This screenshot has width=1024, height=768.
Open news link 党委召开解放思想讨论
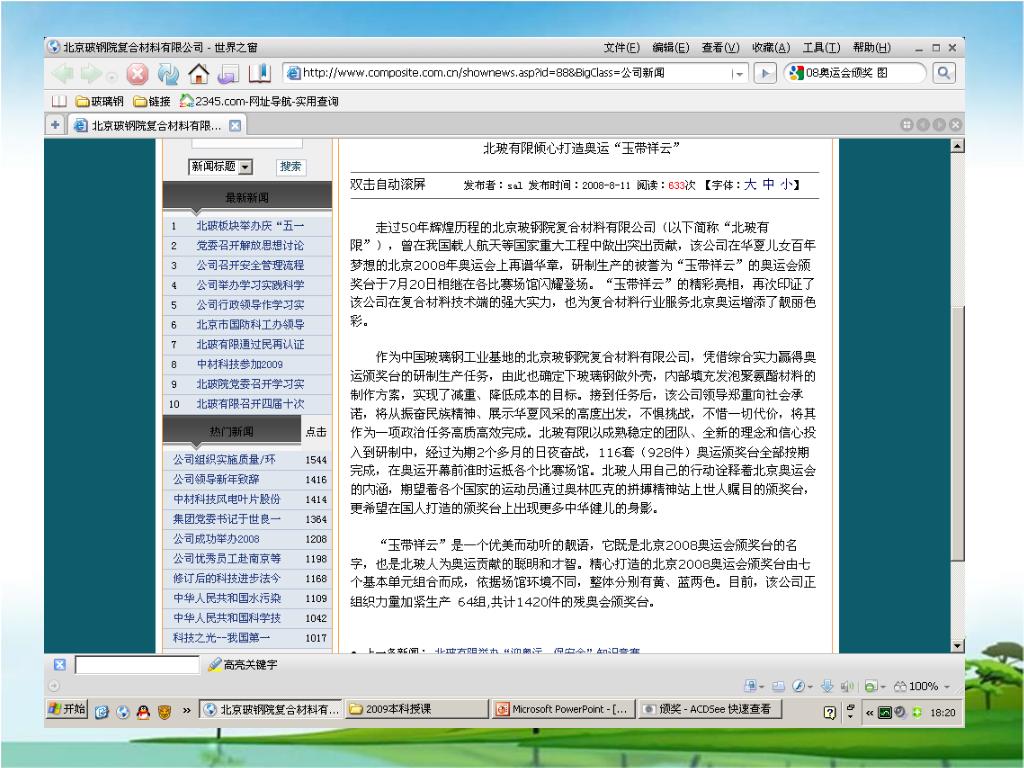tap(250, 246)
